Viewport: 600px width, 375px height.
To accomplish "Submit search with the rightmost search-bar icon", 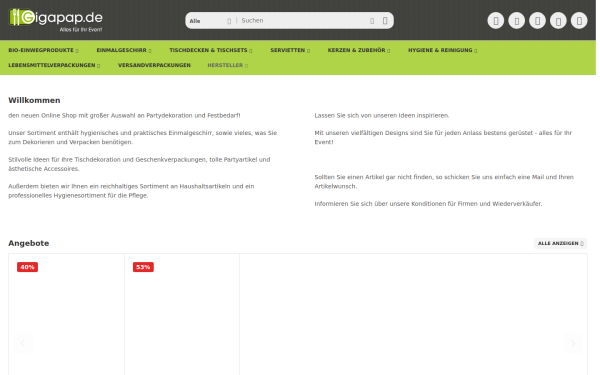I will pyautogui.click(x=385, y=21).
